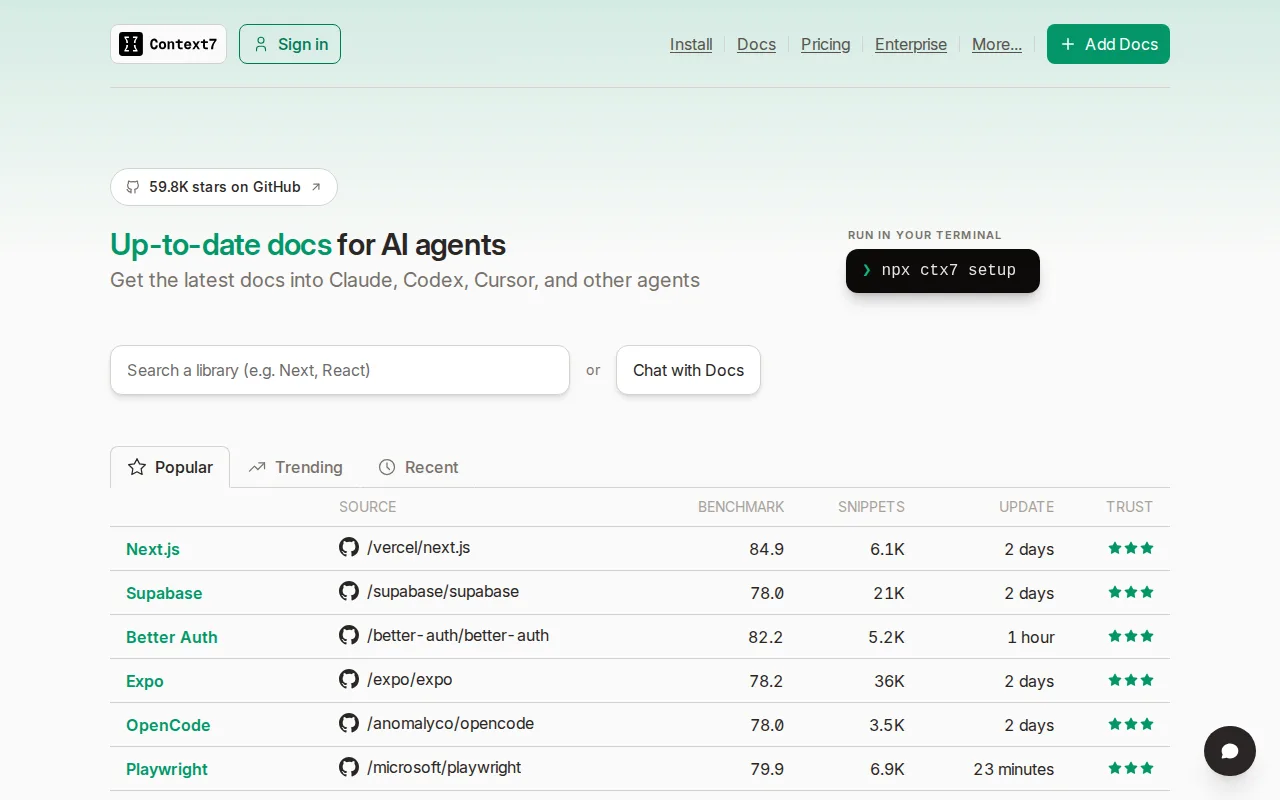Click the GitHub icon beside /anomalyco/opencode
1280x800 pixels.
[349, 723]
